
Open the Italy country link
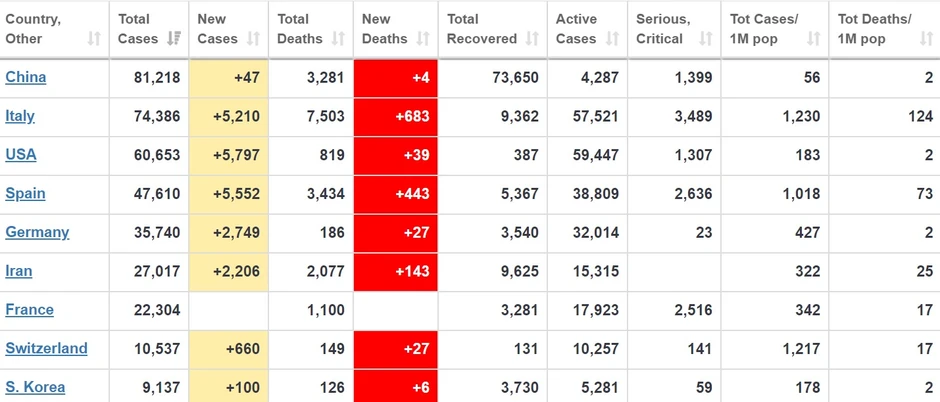coord(20,116)
